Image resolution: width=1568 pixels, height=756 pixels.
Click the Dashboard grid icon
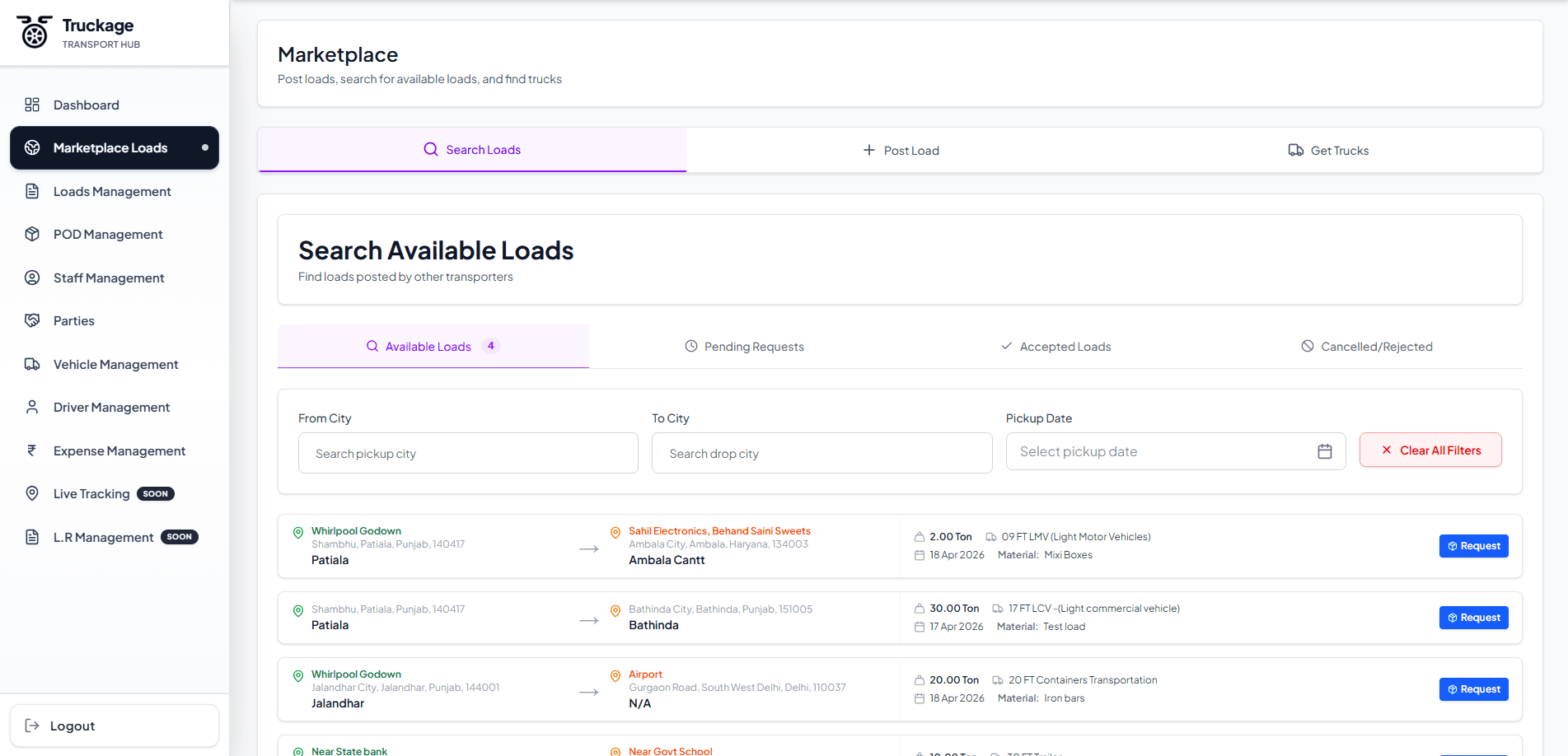click(32, 105)
